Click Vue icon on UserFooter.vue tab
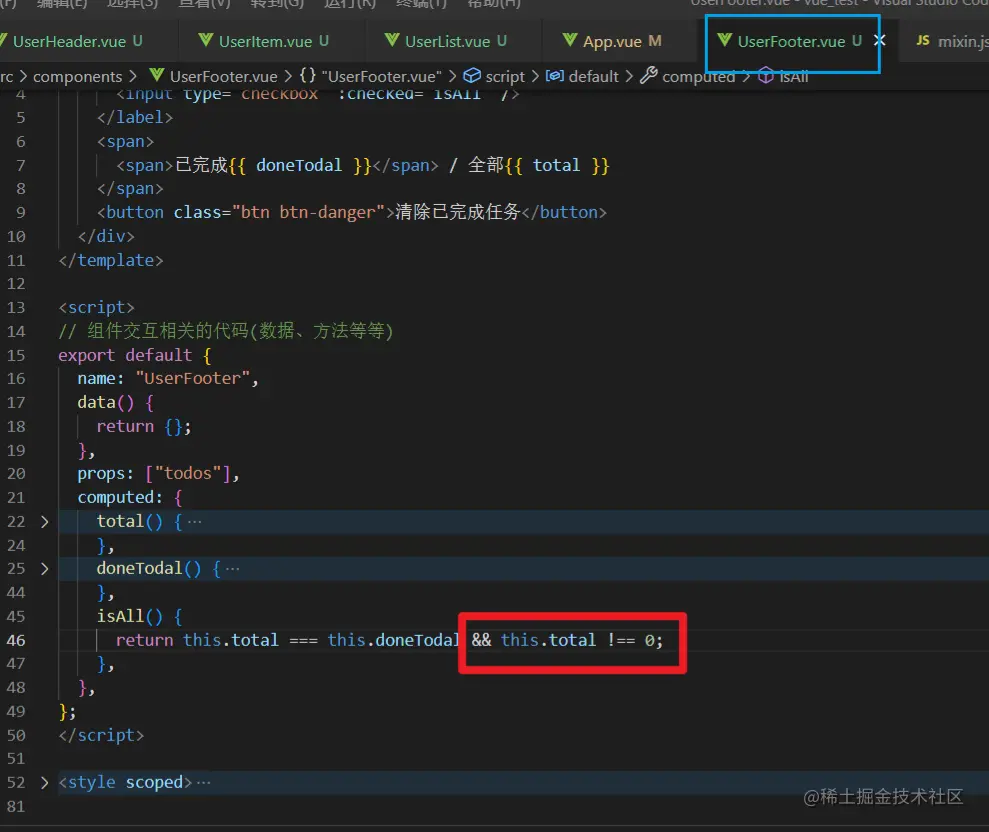The width and height of the screenshot is (989, 832). point(725,40)
